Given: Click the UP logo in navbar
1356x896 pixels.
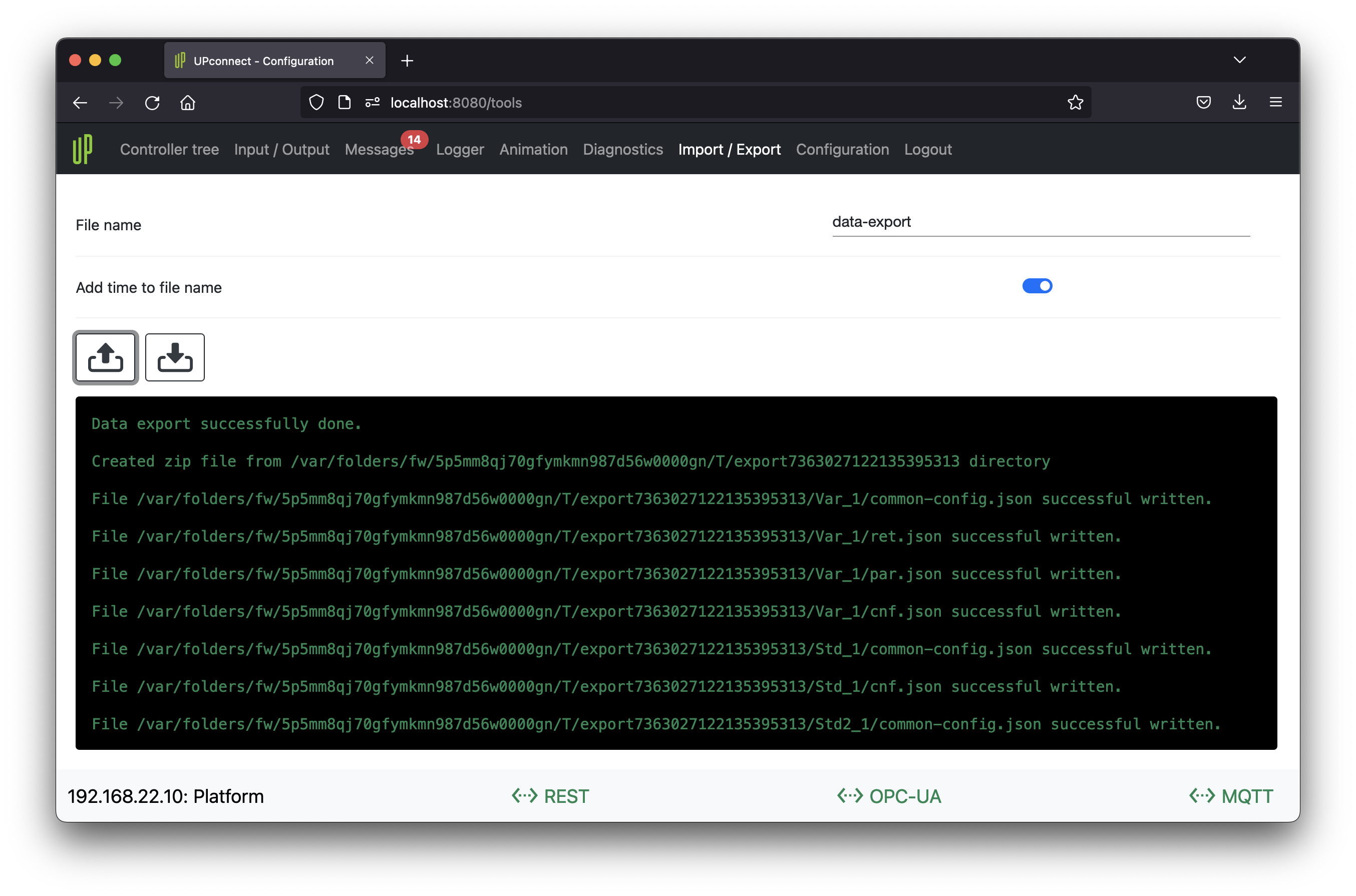Looking at the screenshot, I should (82, 150).
